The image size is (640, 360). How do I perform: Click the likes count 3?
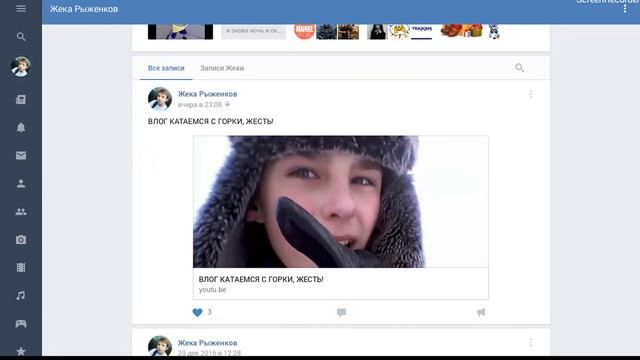pyautogui.click(x=209, y=312)
